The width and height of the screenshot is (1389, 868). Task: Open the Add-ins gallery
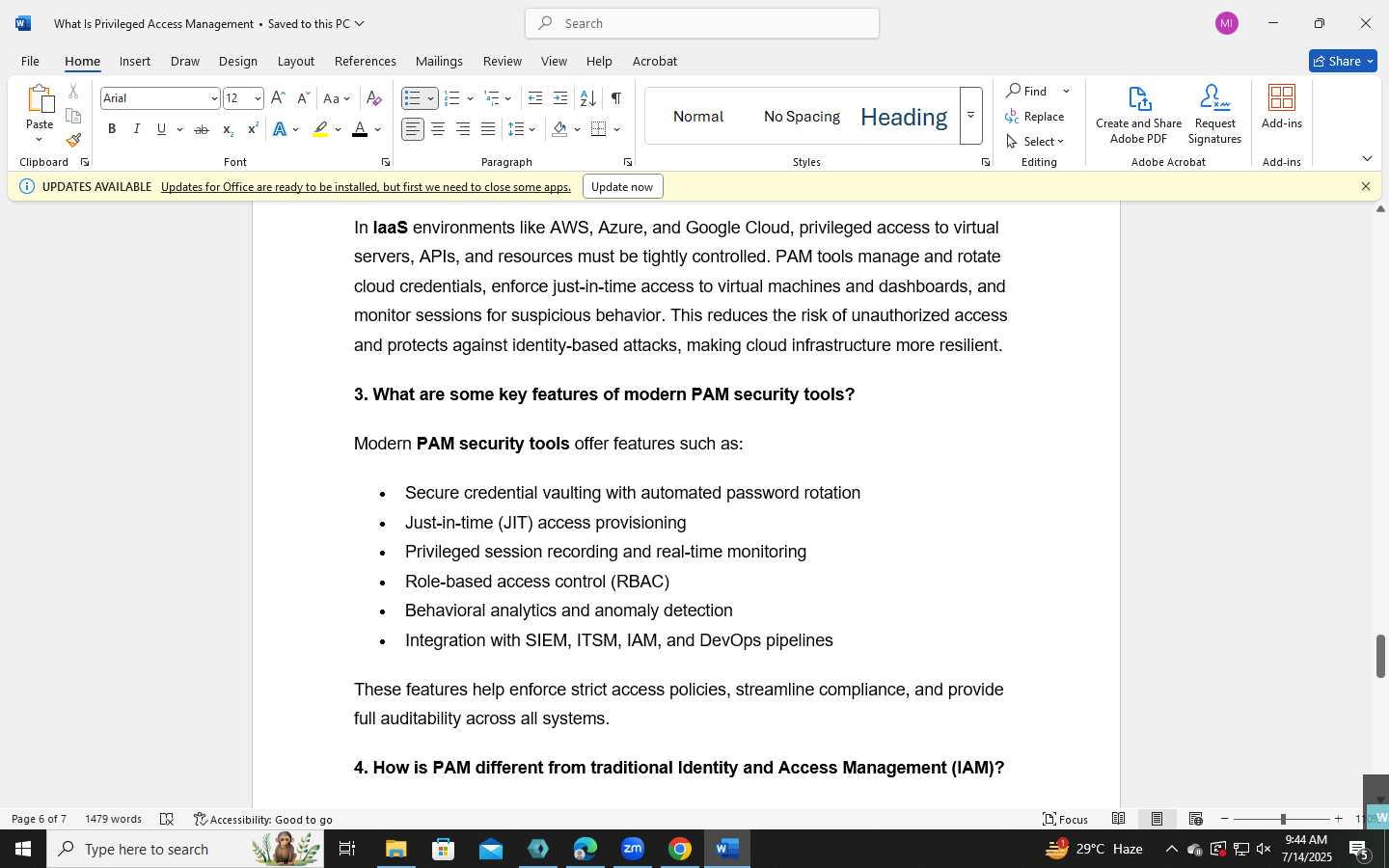point(1282,107)
